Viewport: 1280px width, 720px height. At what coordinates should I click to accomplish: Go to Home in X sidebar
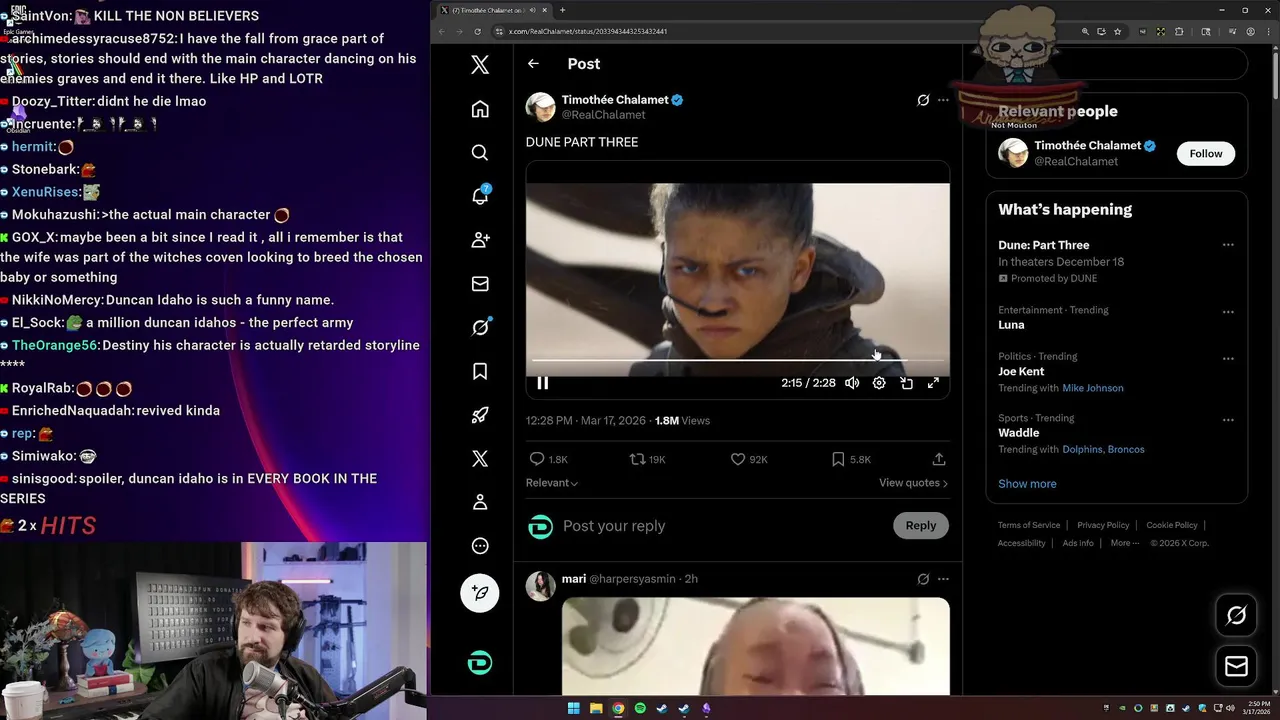coord(480,109)
